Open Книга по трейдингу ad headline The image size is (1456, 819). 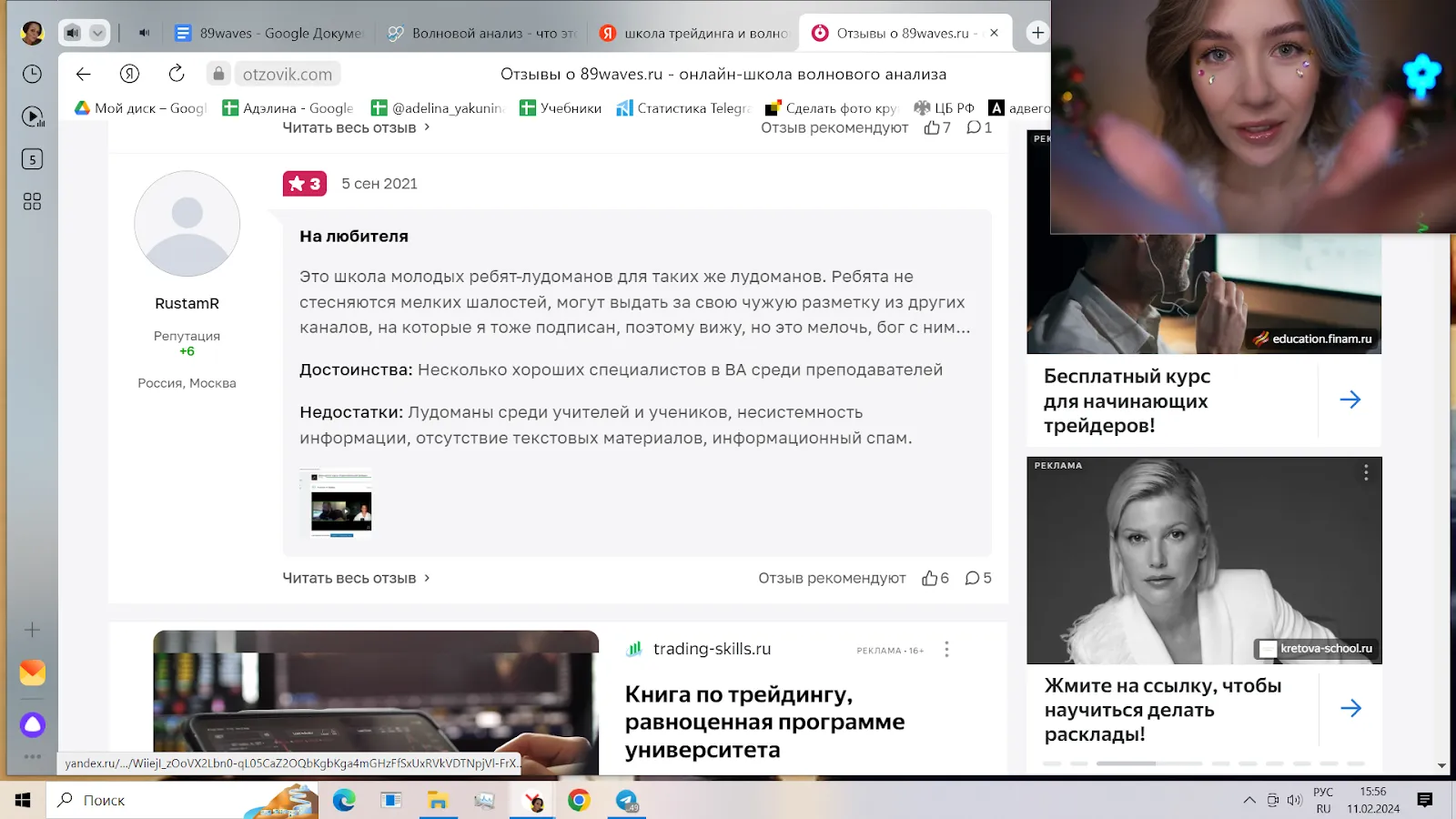(764, 722)
